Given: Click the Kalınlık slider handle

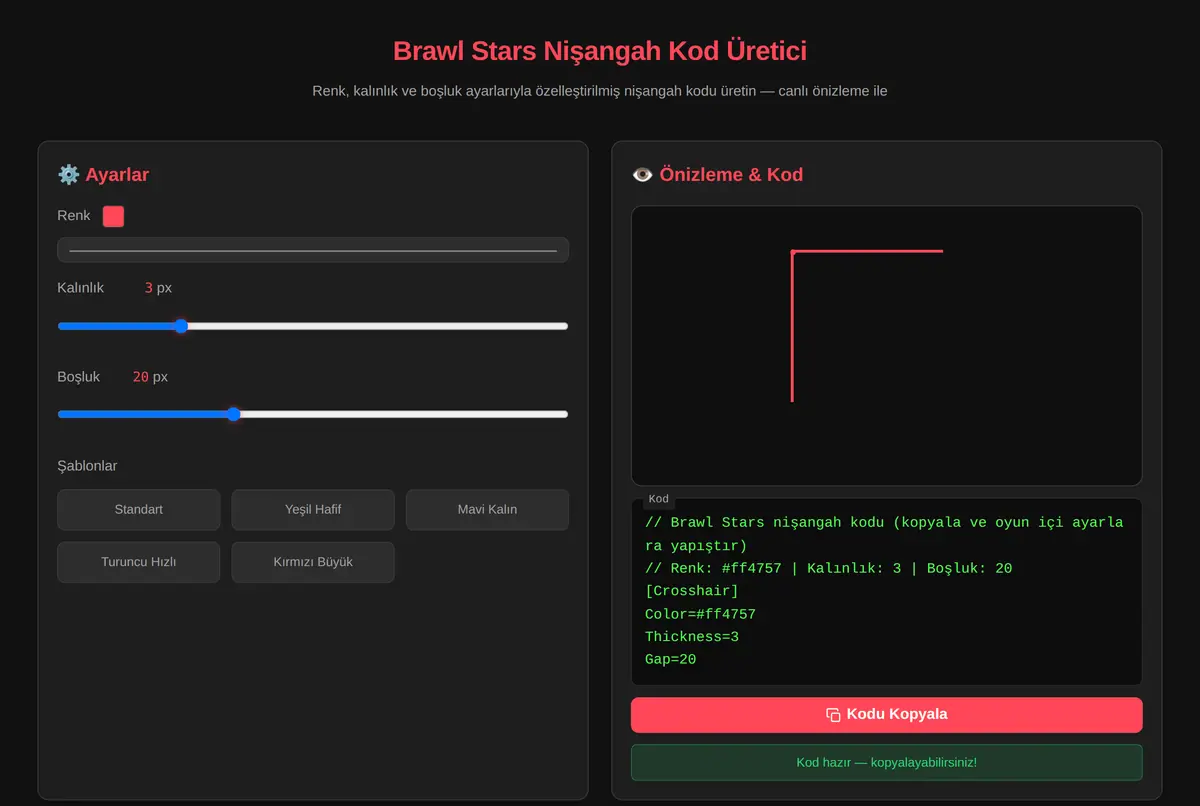Looking at the screenshot, I should (181, 326).
